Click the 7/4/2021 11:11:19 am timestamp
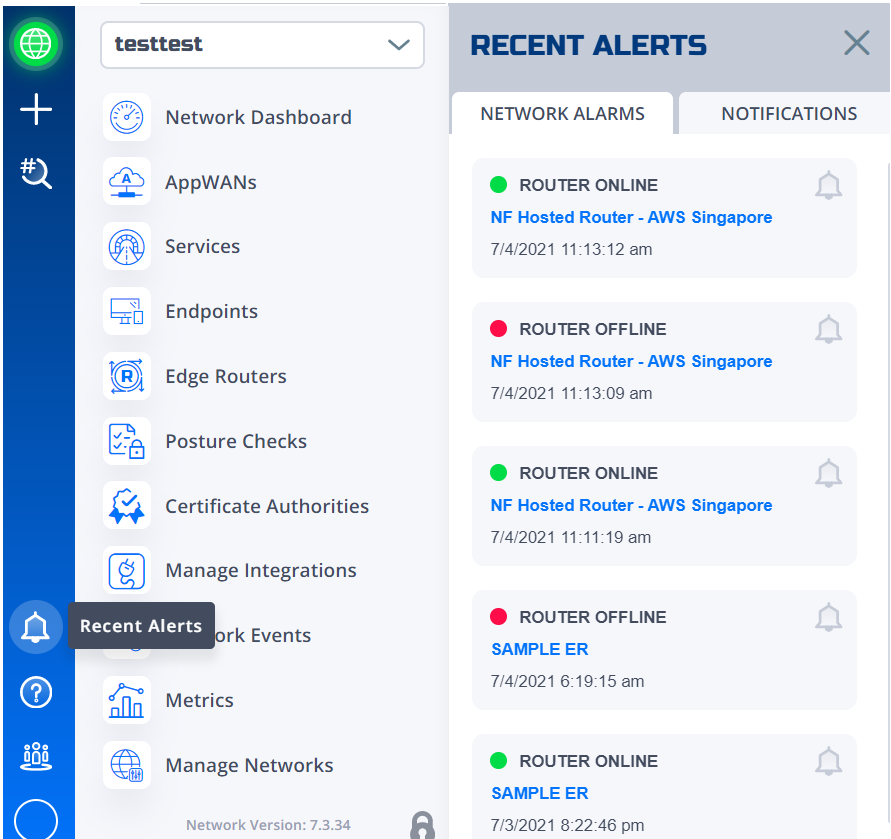This screenshot has width=891, height=839. pos(571,537)
